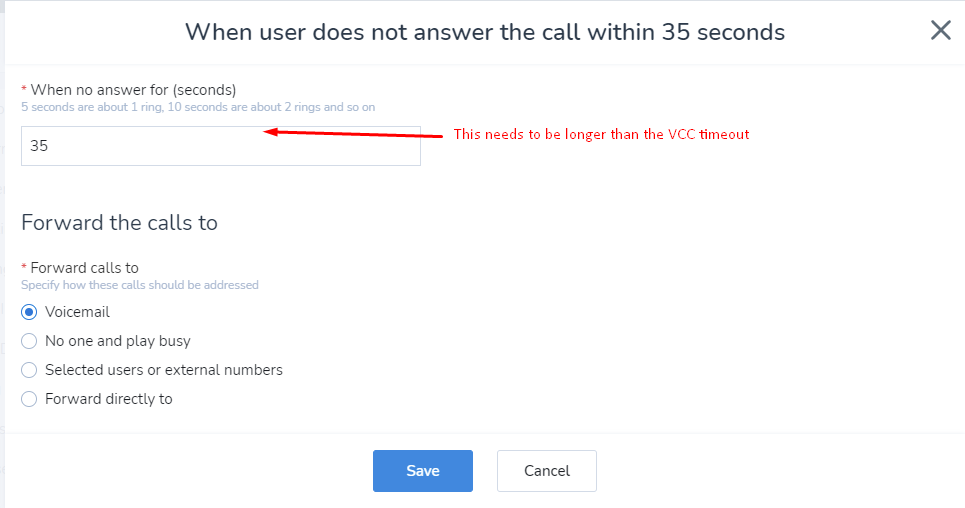The width and height of the screenshot is (965, 508).
Task: Click the Cancel button
Action: coord(546,471)
